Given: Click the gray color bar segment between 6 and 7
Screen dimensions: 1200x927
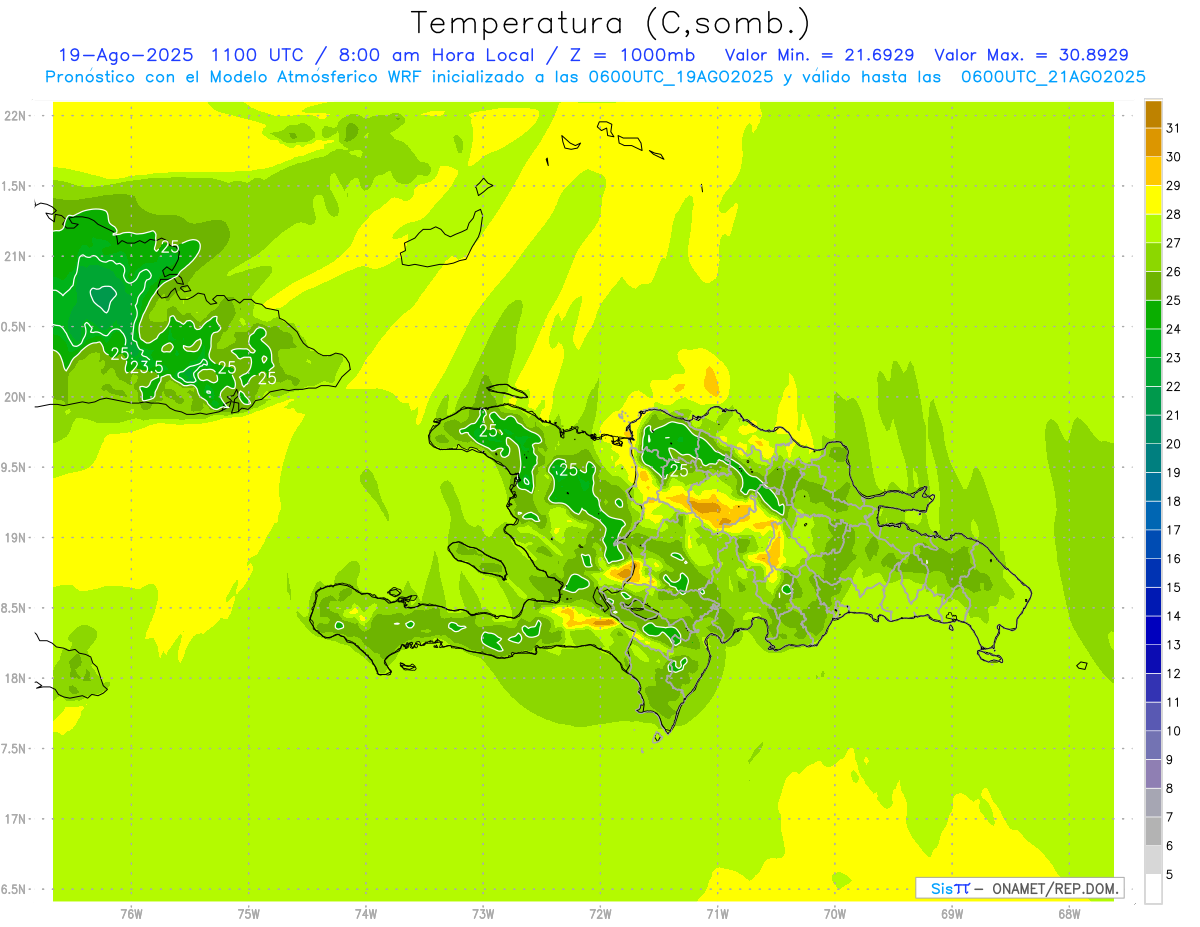Looking at the screenshot, I should (1153, 831).
